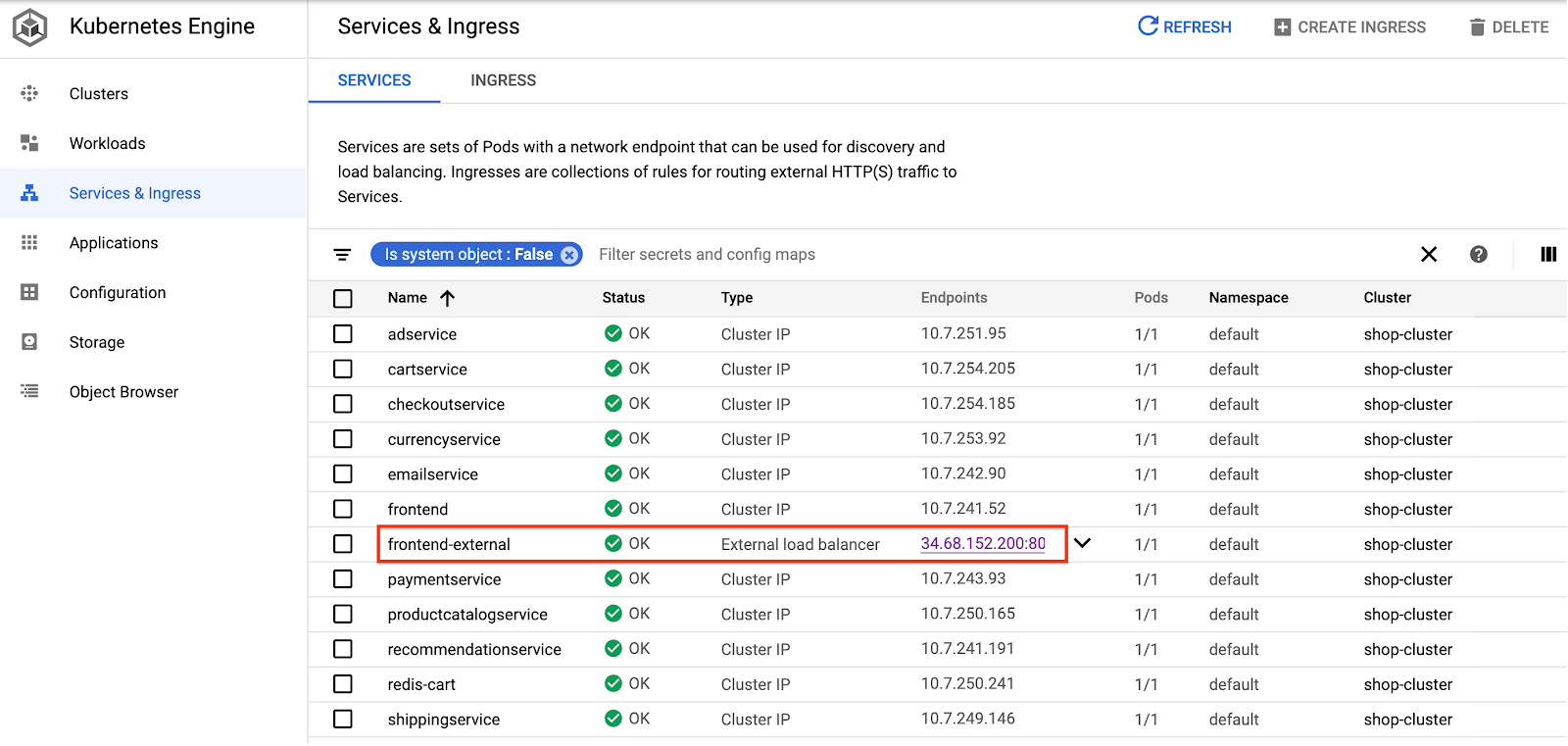
Task: Click the Kubernetes Engine logo icon
Action: click(29, 27)
